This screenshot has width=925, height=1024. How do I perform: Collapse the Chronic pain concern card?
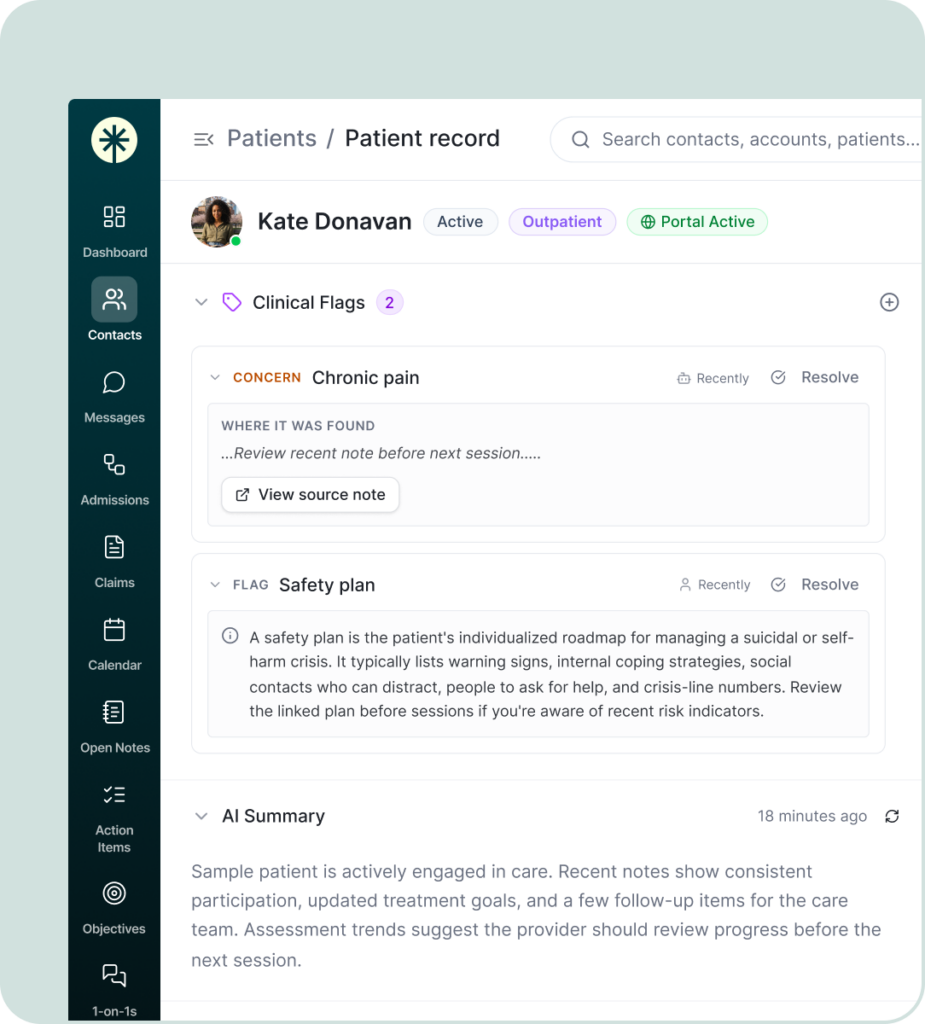[x=215, y=377]
